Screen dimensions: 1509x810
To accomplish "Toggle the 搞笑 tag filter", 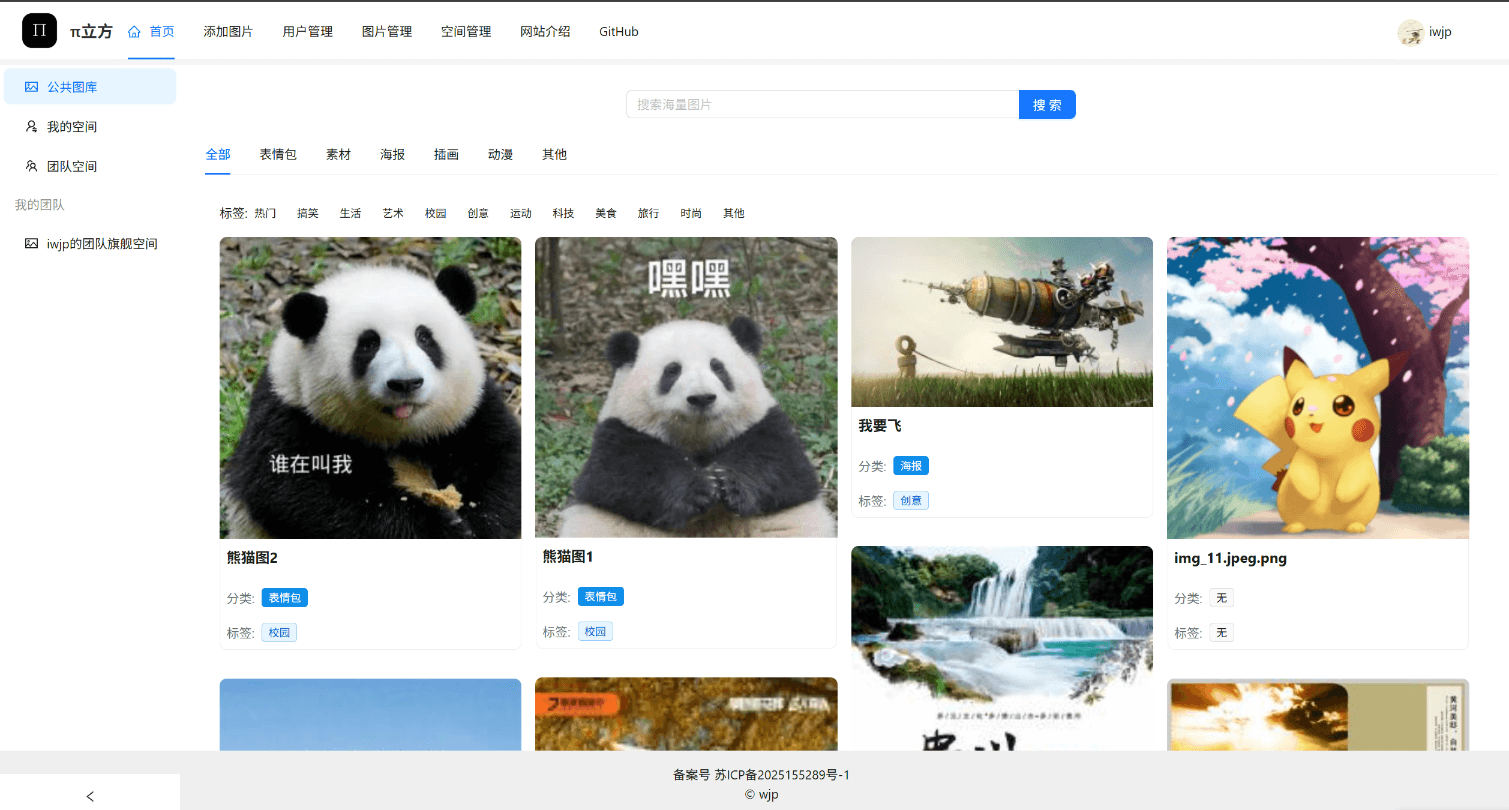I will pyautogui.click(x=308, y=213).
